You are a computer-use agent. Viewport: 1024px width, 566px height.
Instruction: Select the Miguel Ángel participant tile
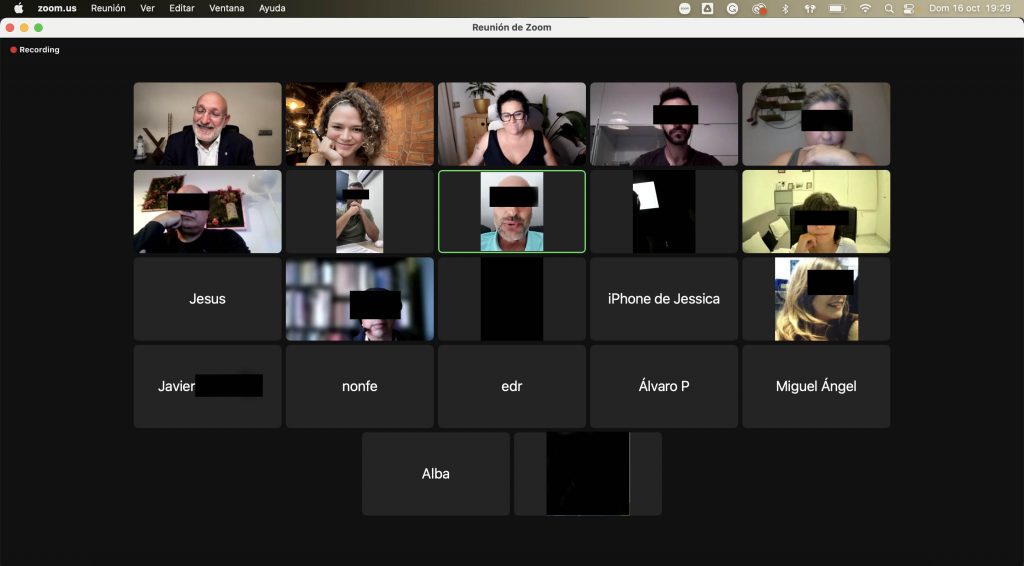pos(816,386)
